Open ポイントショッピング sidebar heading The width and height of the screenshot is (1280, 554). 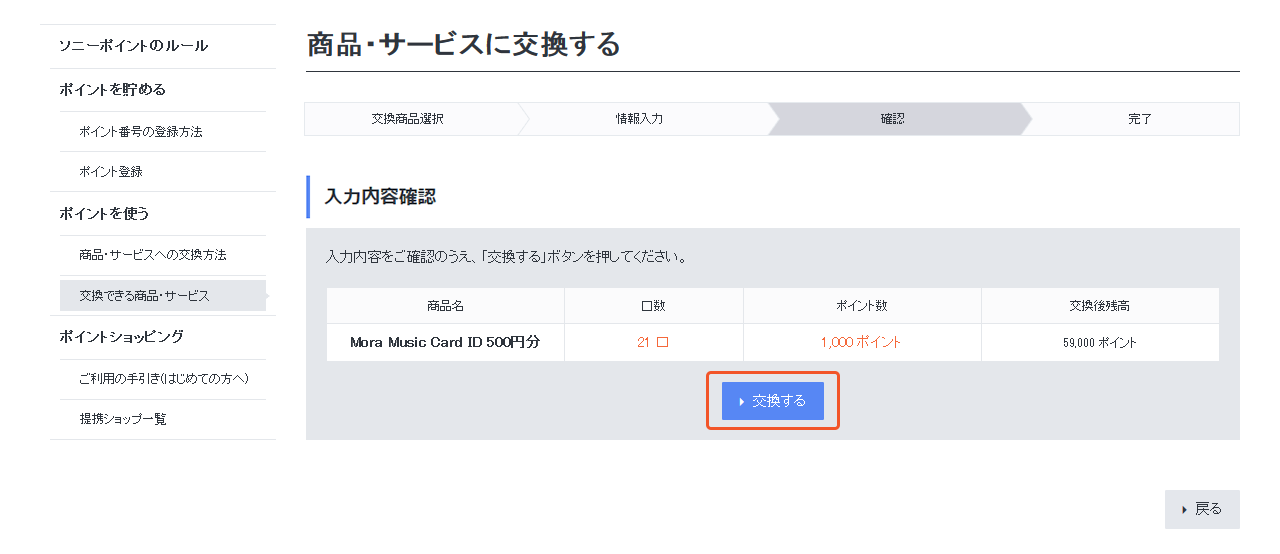[x=121, y=337]
